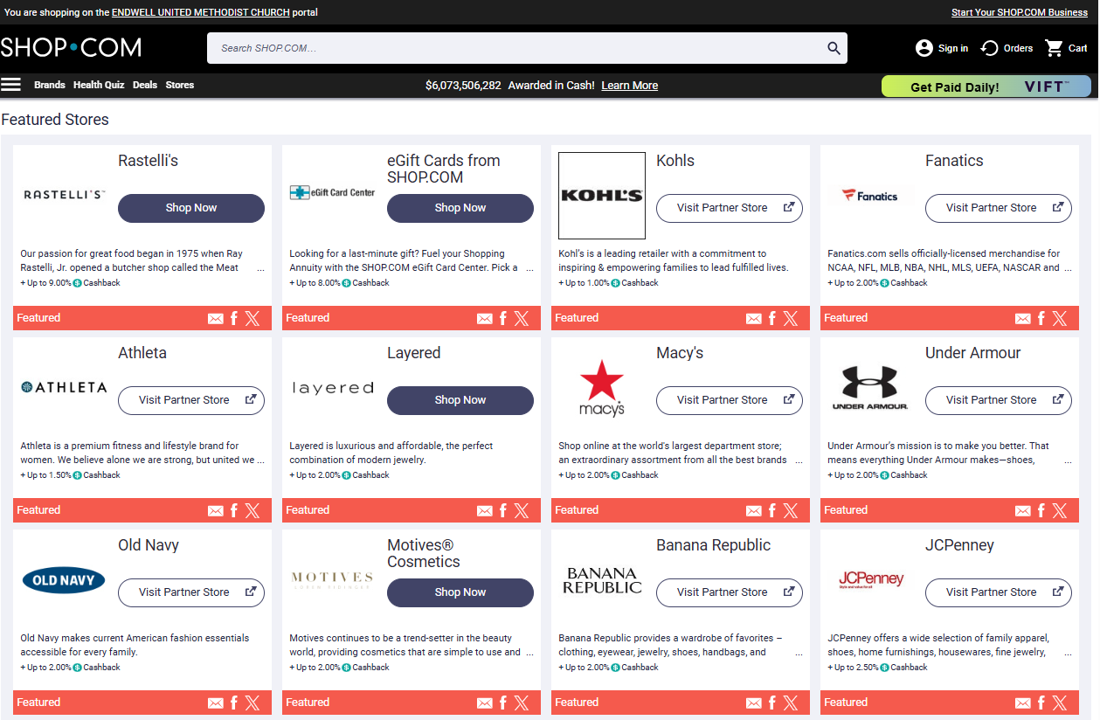1100x720 pixels.
Task: Open Start Your SHOP.COM Business link
Action: (x=1019, y=13)
